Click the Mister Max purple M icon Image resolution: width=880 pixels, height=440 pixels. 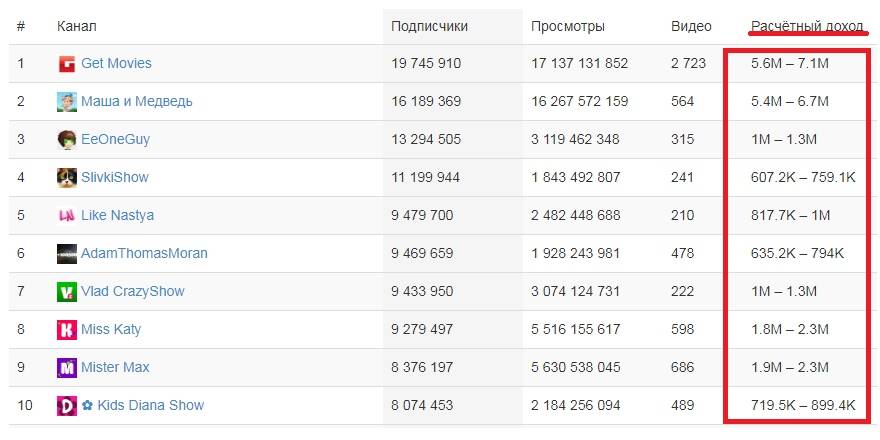(67, 368)
